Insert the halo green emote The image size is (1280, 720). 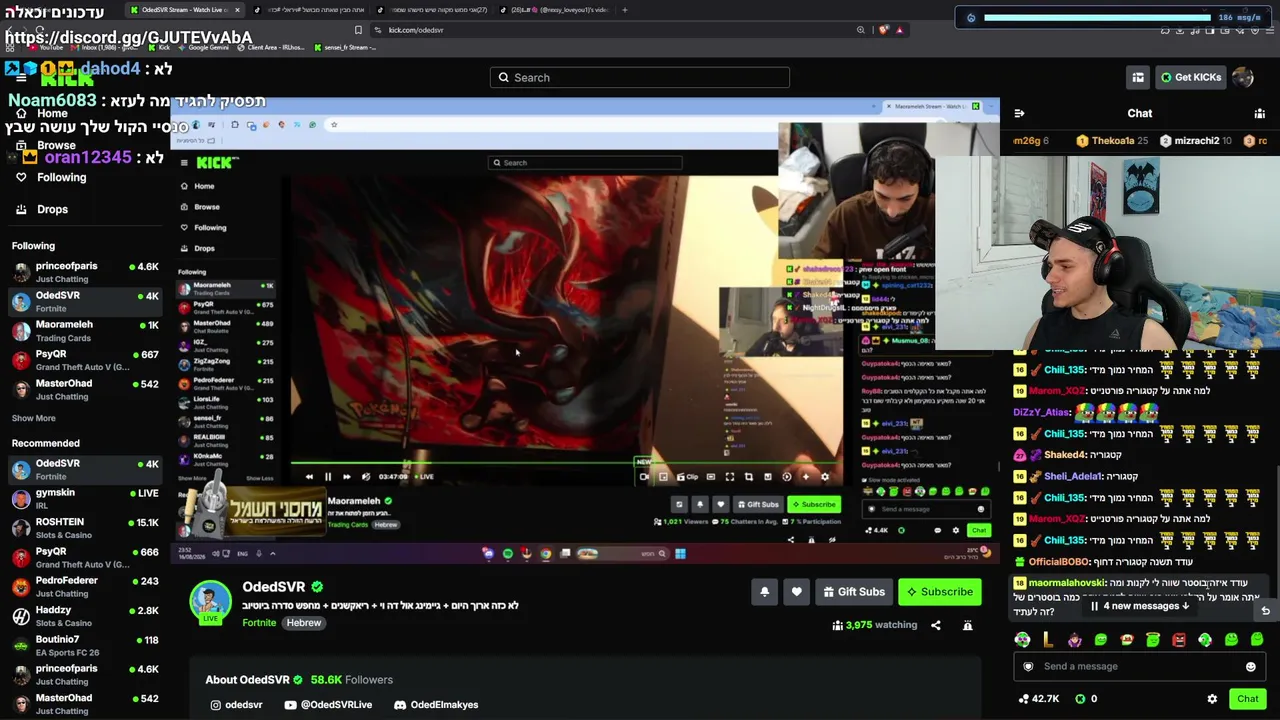point(1152,640)
